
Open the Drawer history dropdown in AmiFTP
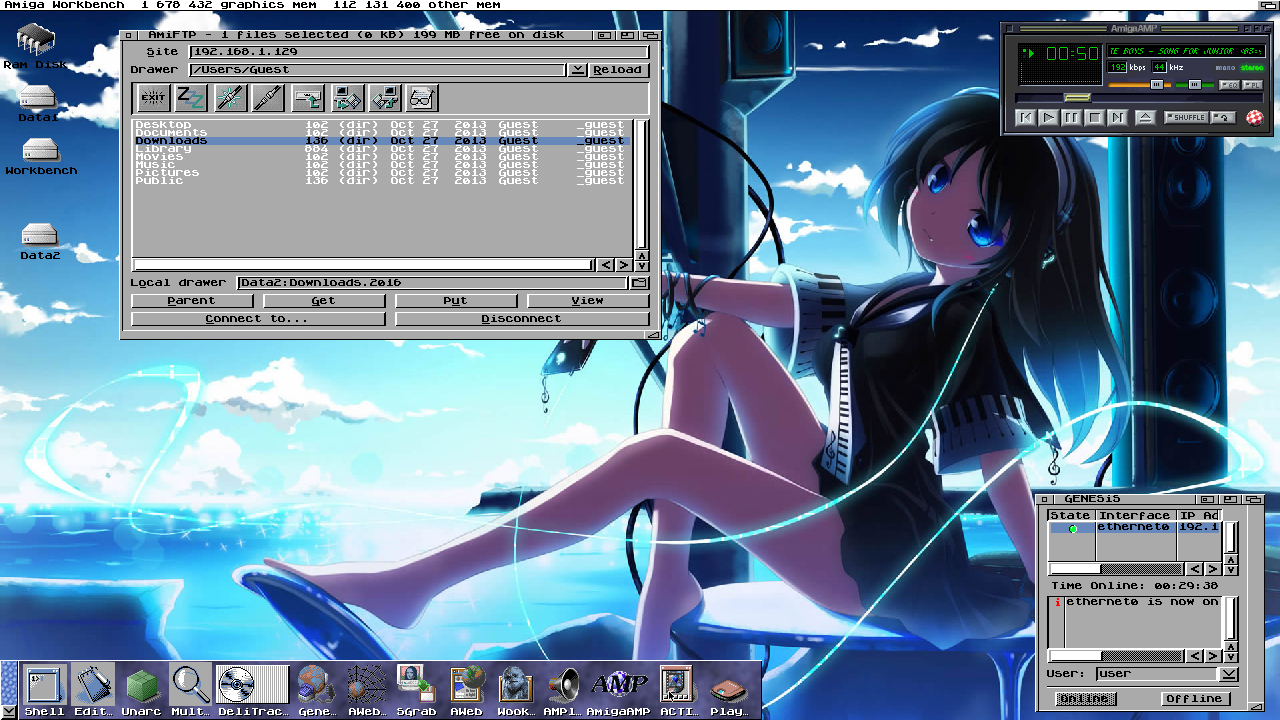(578, 70)
